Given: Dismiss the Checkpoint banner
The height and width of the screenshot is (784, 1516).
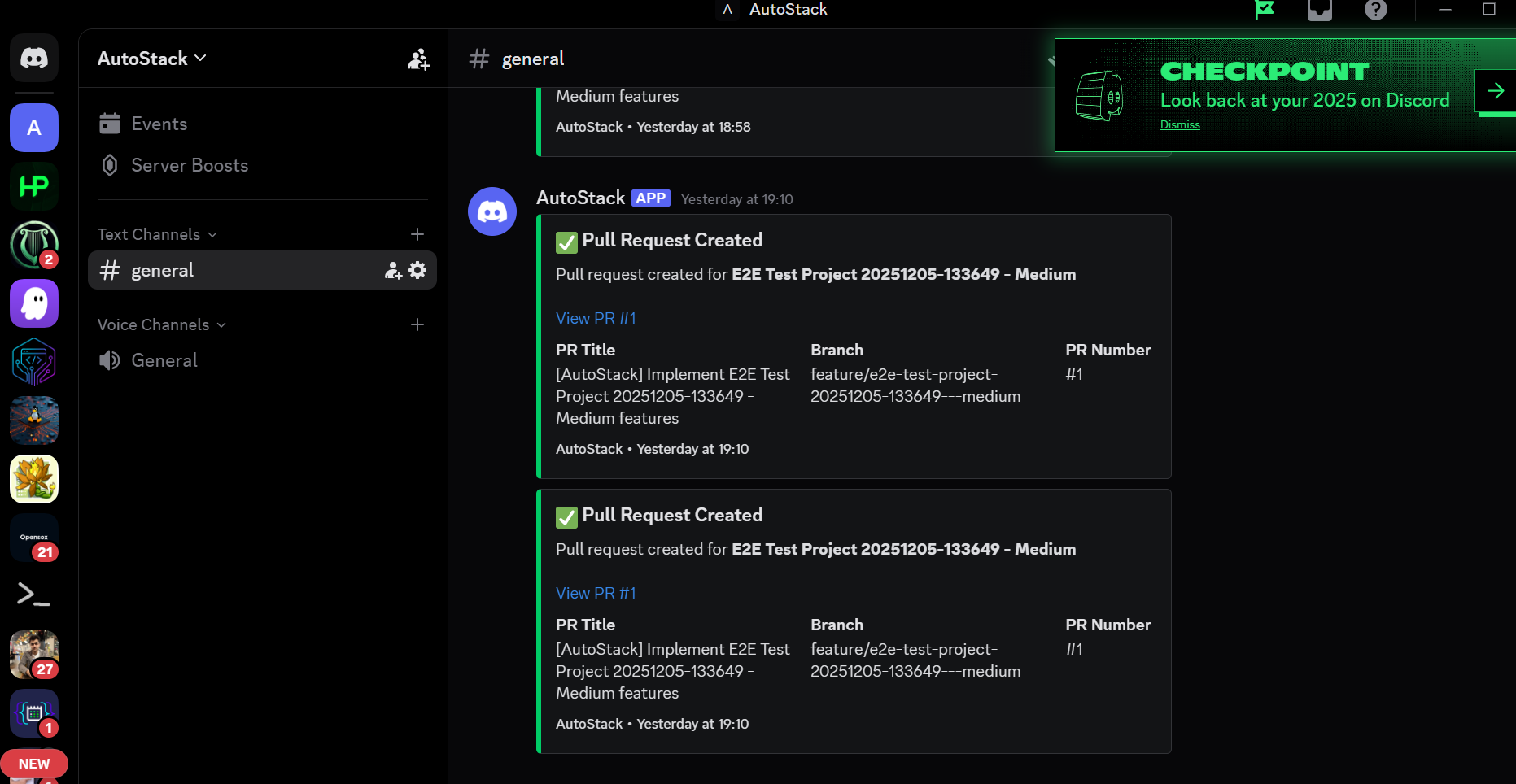Looking at the screenshot, I should pos(1180,124).
